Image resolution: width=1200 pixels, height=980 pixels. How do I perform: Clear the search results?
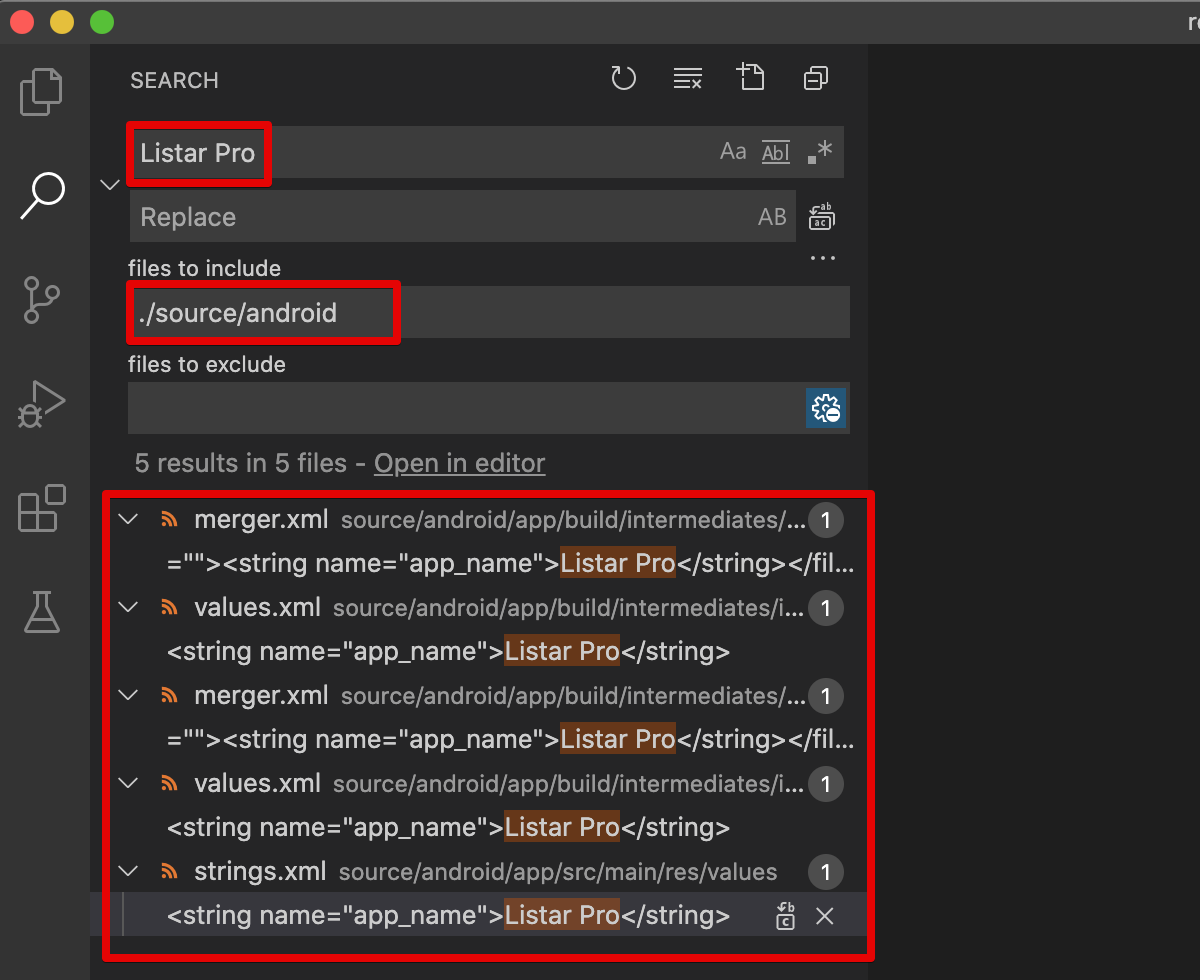tap(688, 78)
